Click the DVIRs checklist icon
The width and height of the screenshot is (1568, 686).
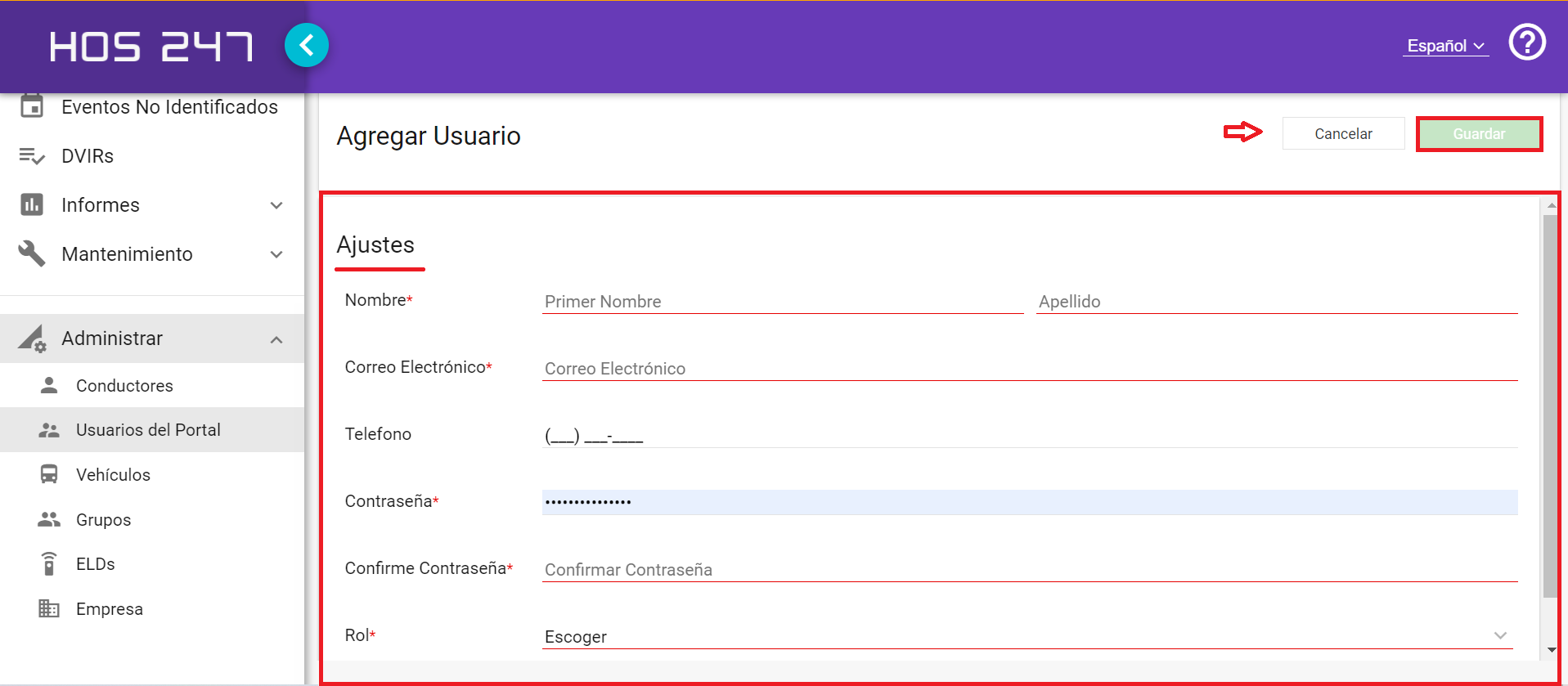(32, 156)
